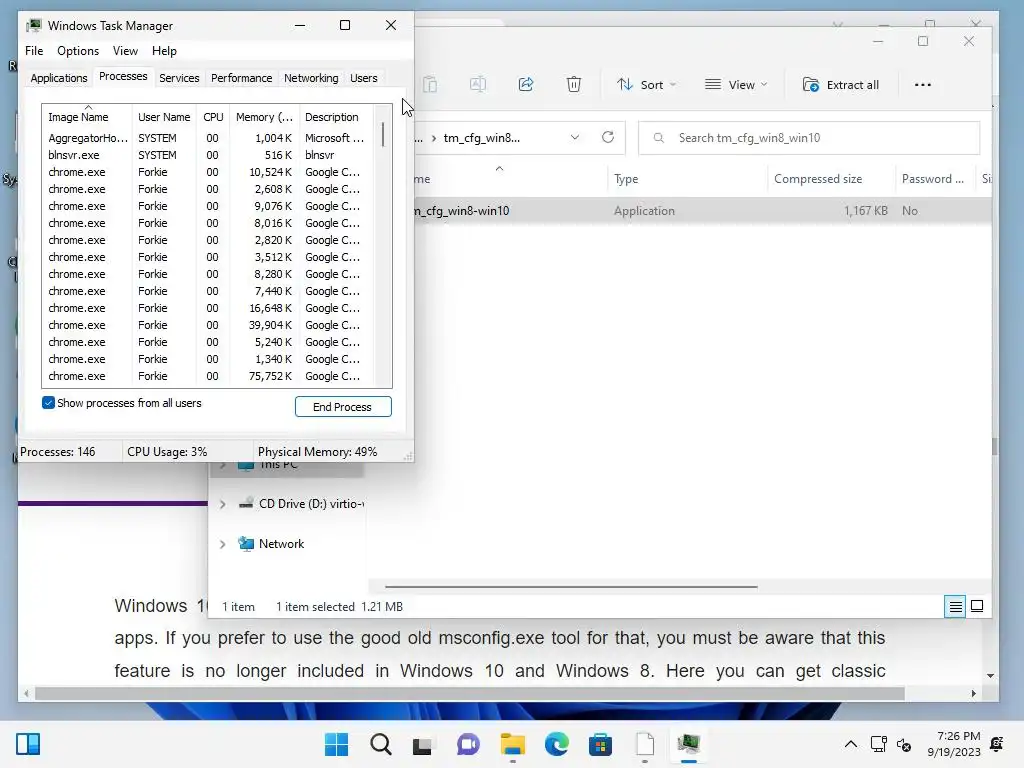Select the CD Drive (D:) virtio item

click(301, 504)
